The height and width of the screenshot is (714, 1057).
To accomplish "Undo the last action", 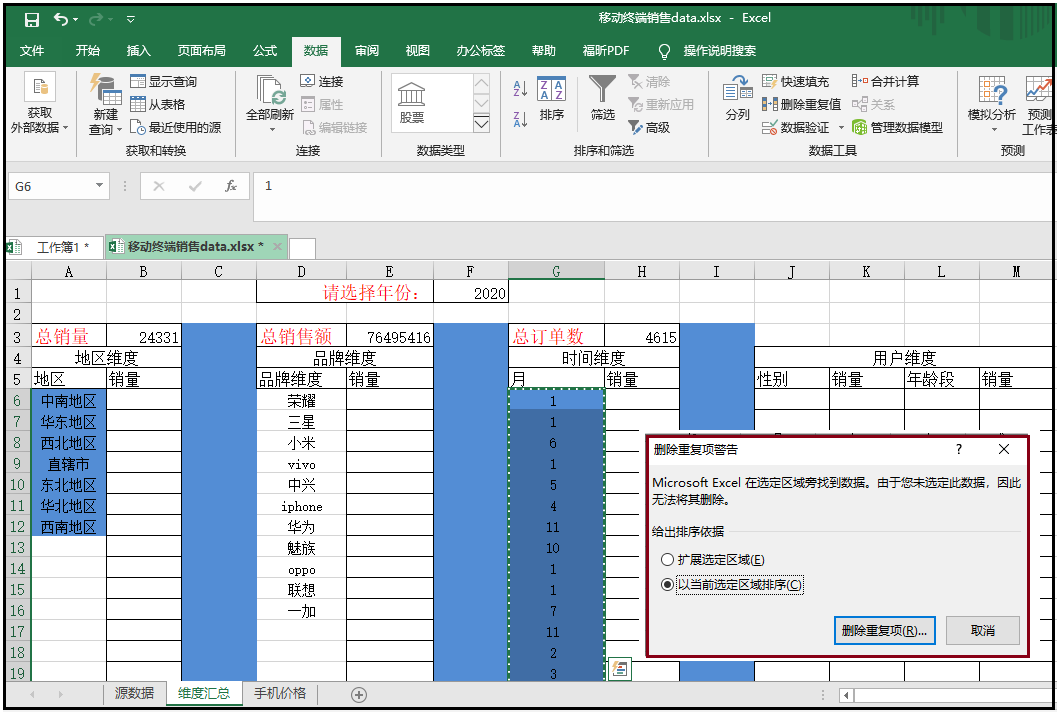I will pyautogui.click(x=61, y=20).
